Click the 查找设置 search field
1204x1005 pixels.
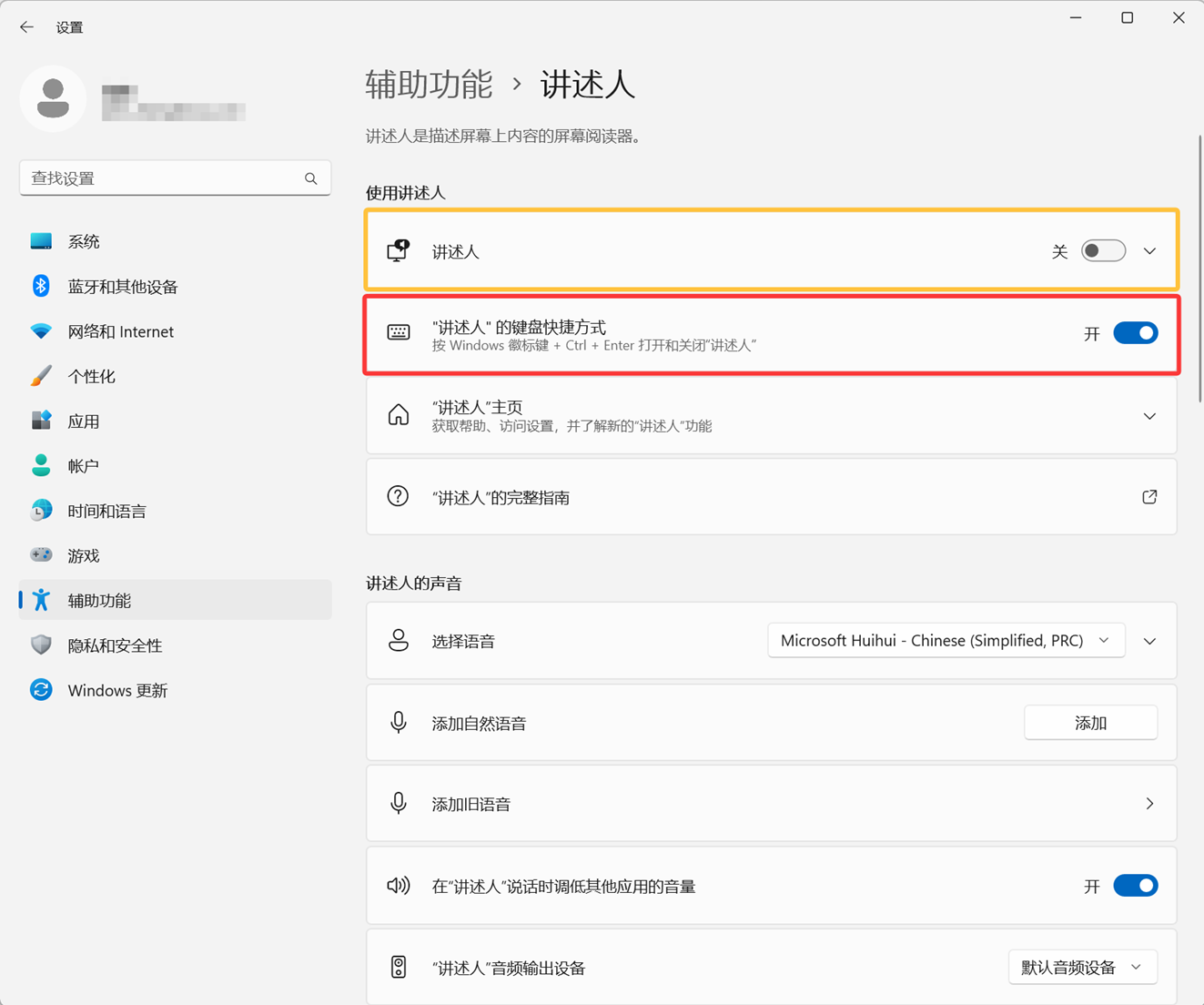click(x=175, y=178)
